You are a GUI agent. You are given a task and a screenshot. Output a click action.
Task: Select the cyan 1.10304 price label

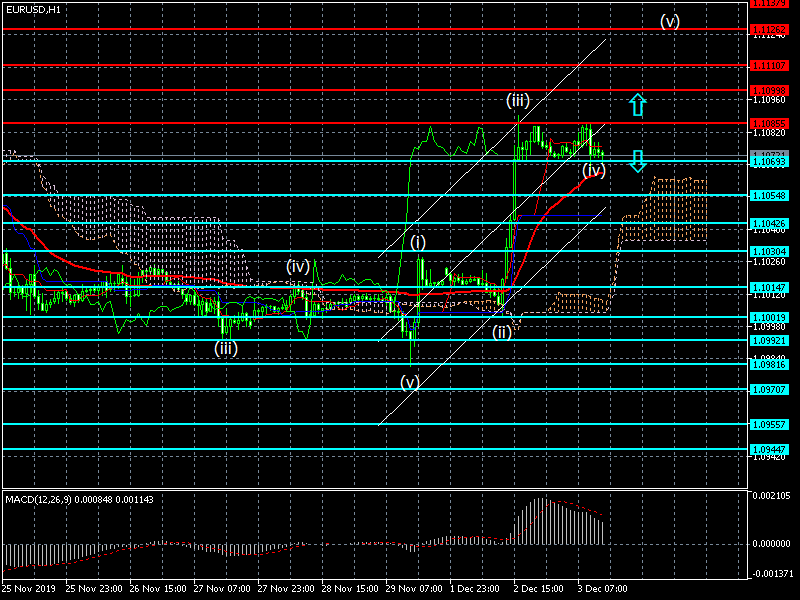(769, 252)
